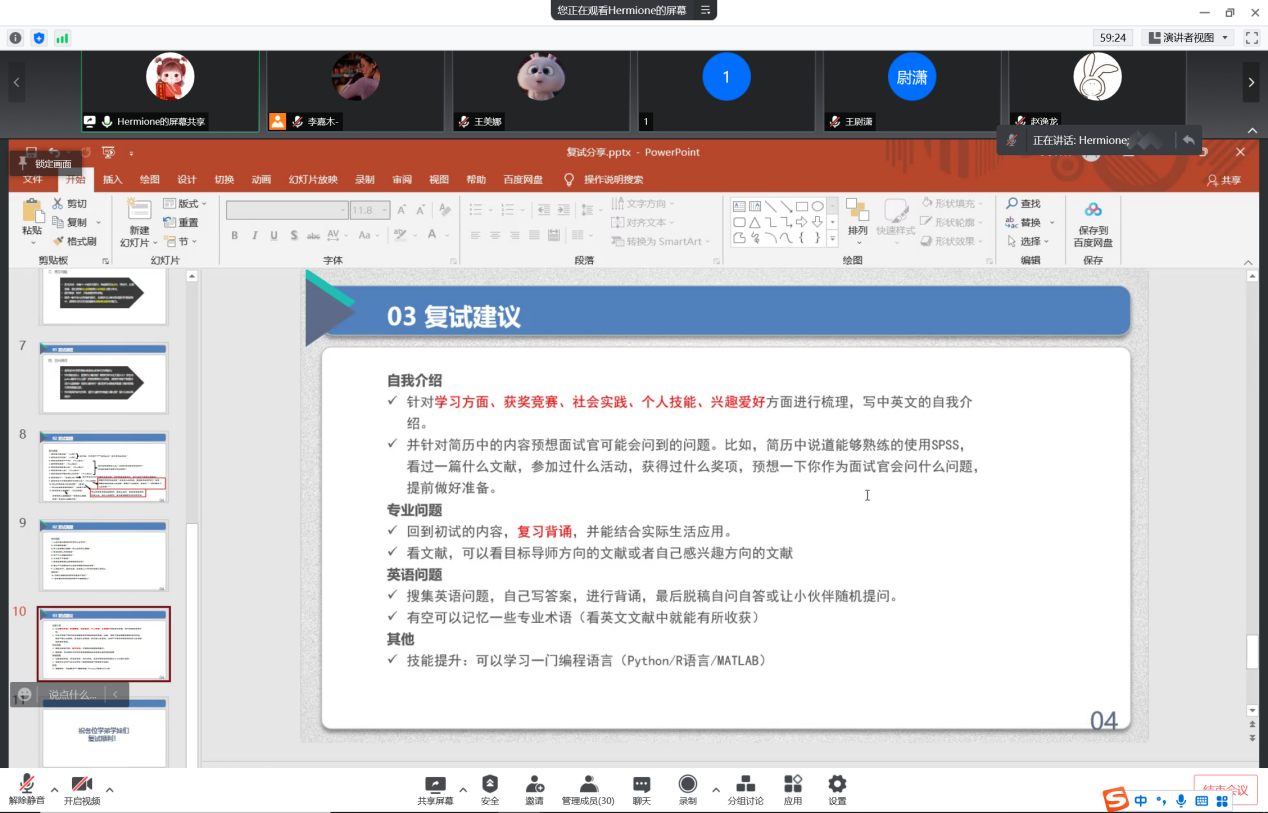Open the Security (安全) shield icon

[x=490, y=785]
